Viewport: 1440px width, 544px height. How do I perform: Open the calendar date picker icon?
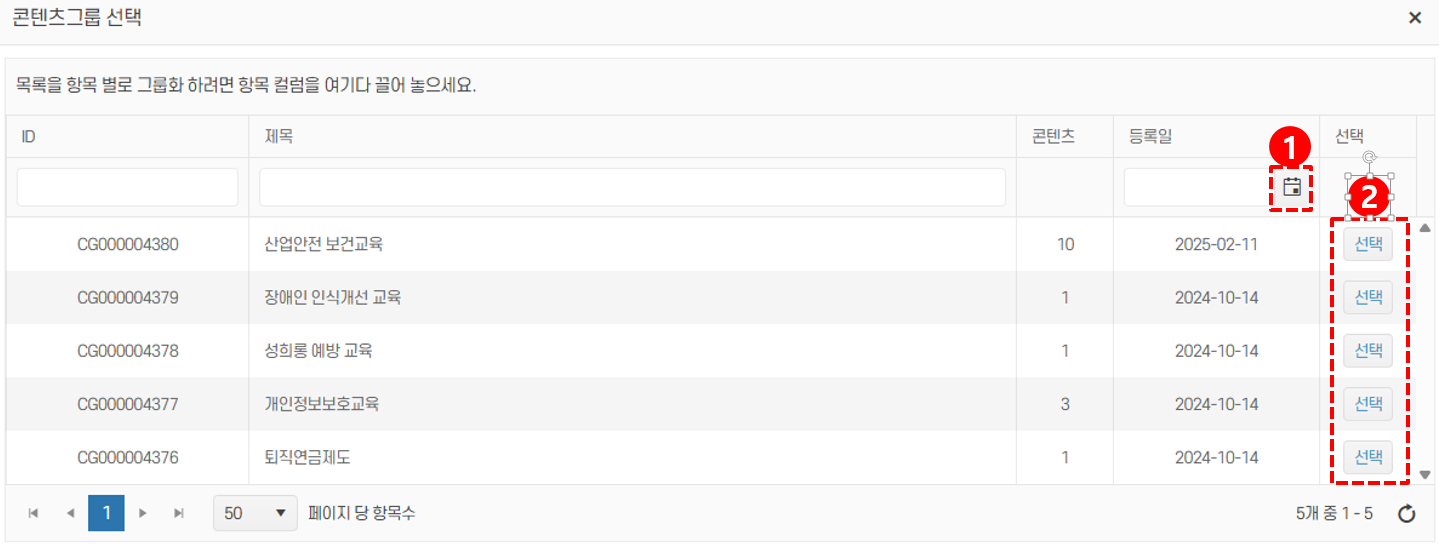(1291, 187)
